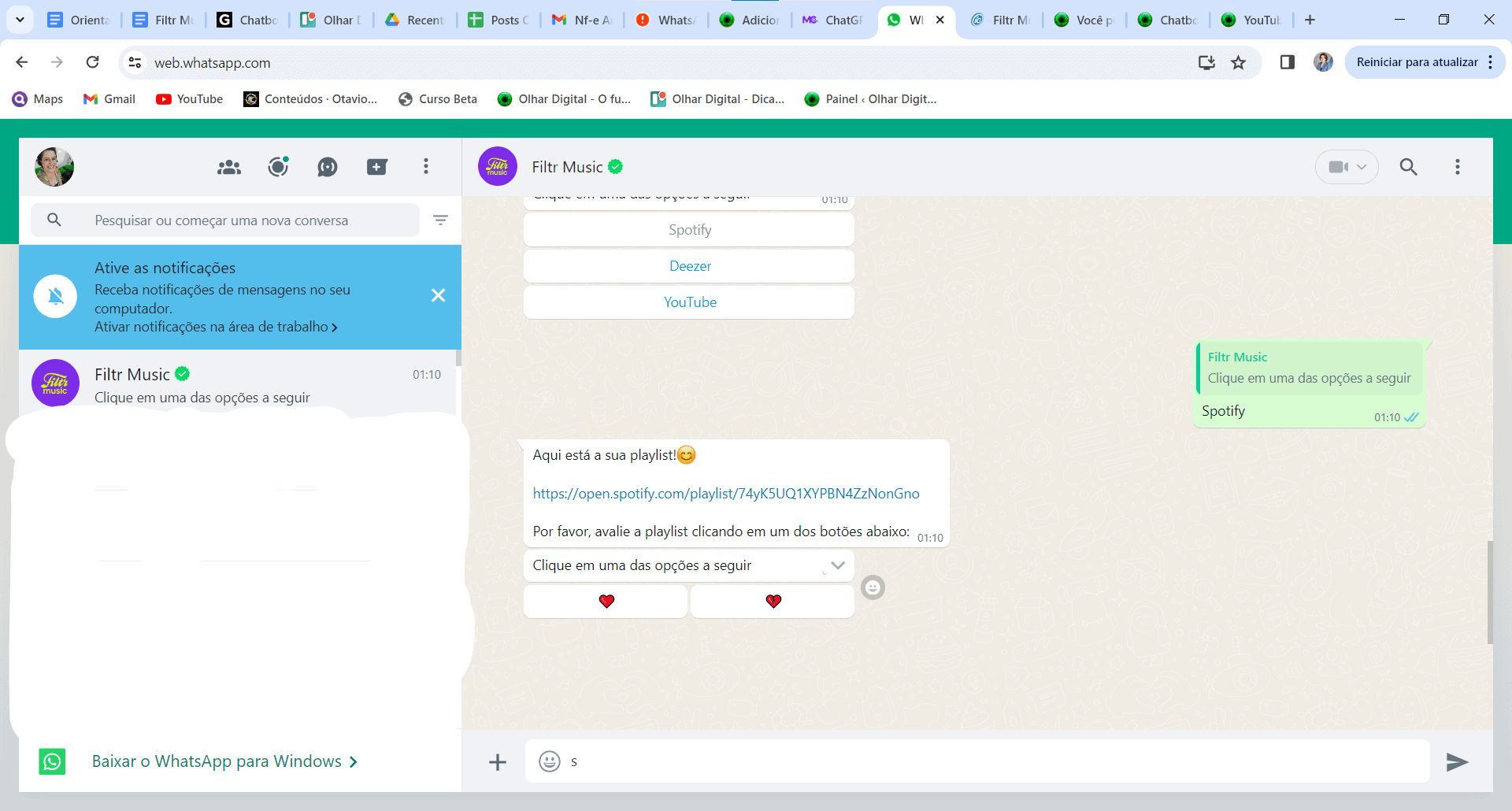Viewport: 1512px width, 811px height.
Task: Go back to the previous page
Action: point(22,62)
